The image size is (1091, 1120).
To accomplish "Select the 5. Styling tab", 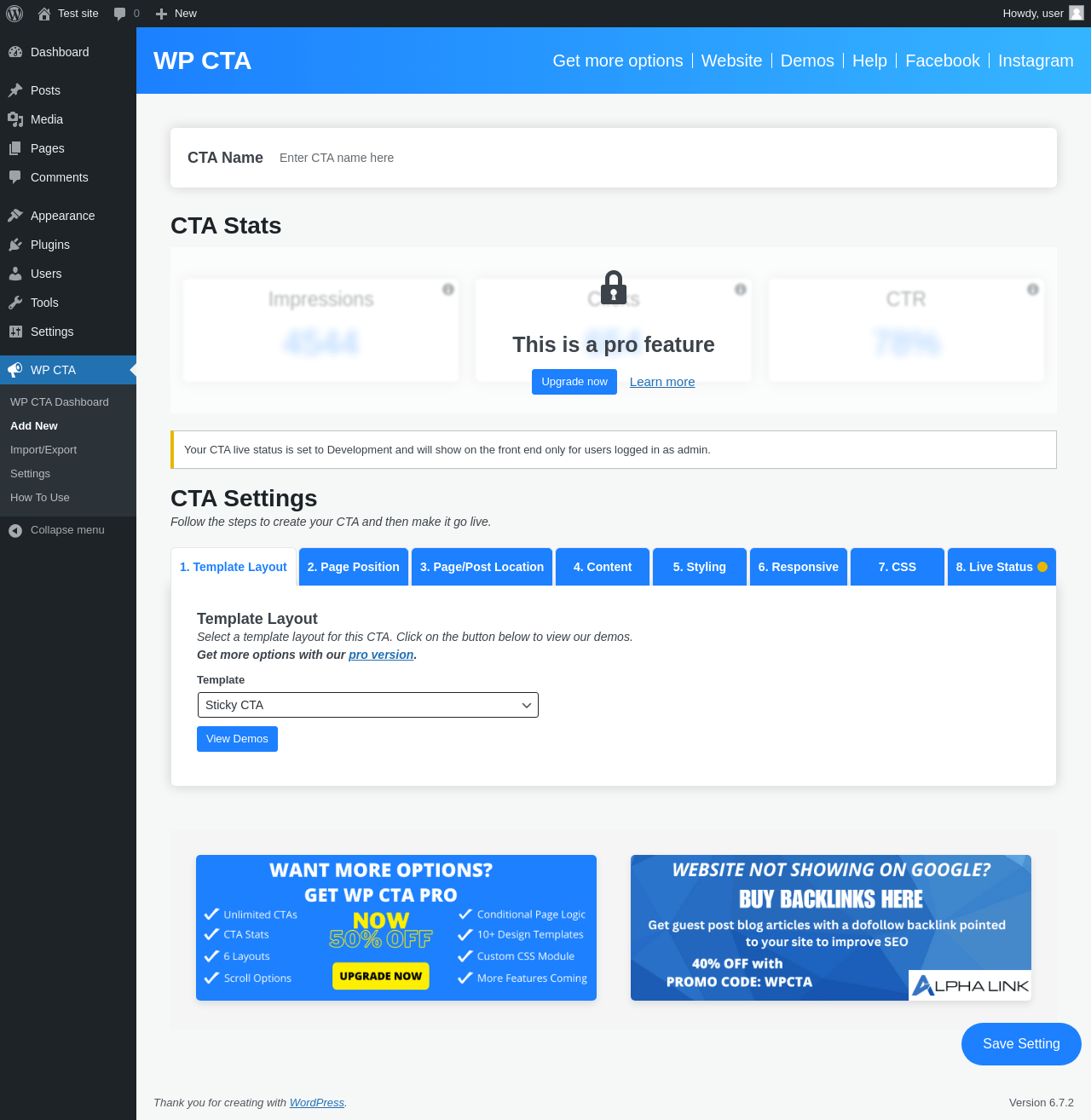I will [x=700, y=567].
